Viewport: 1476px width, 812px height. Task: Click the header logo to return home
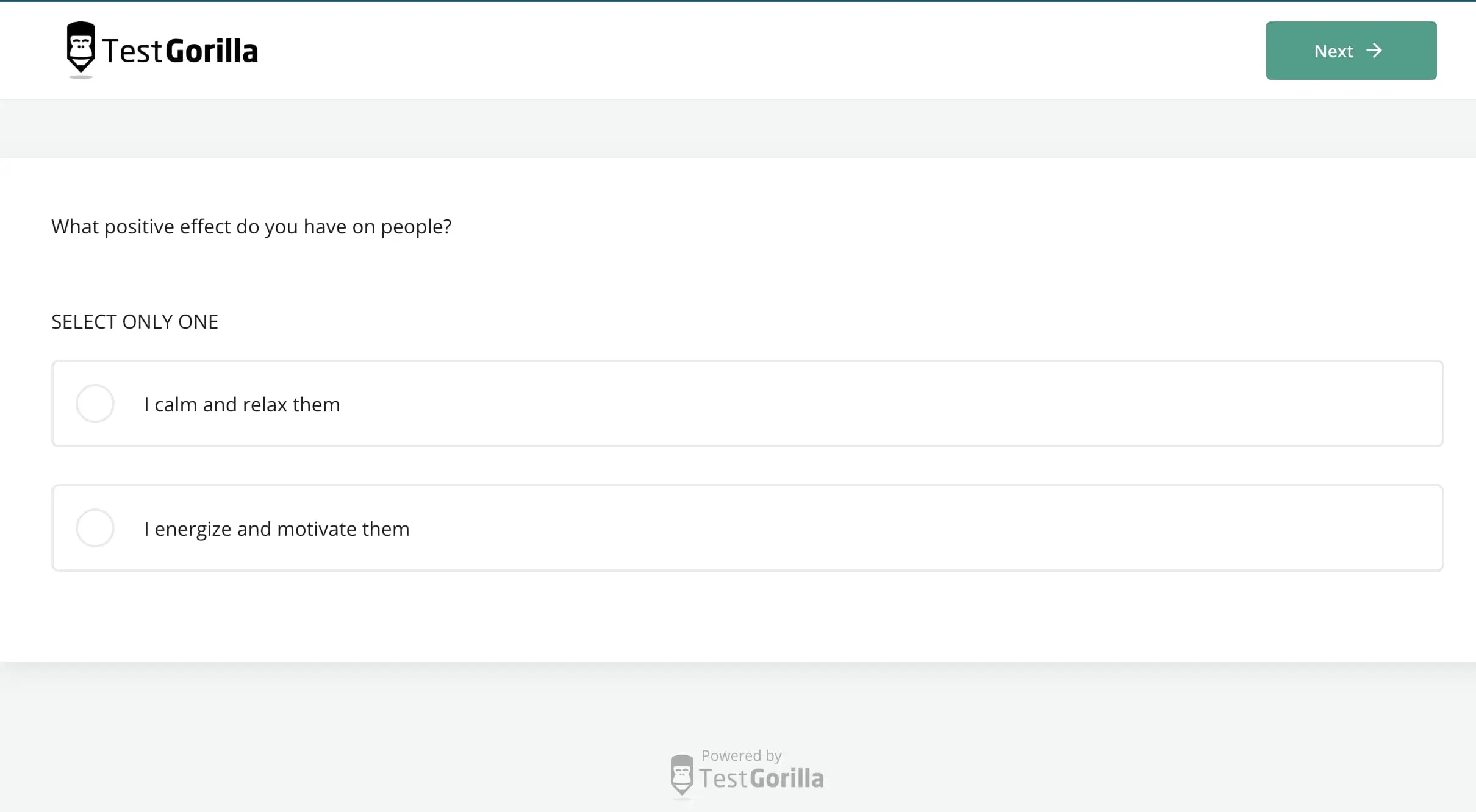point(160,50)
